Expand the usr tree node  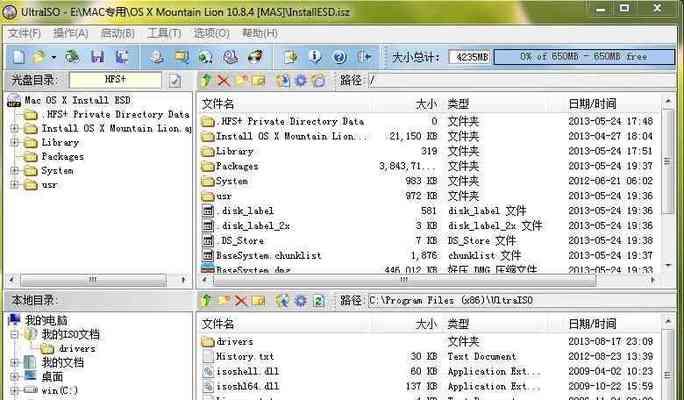14,185
